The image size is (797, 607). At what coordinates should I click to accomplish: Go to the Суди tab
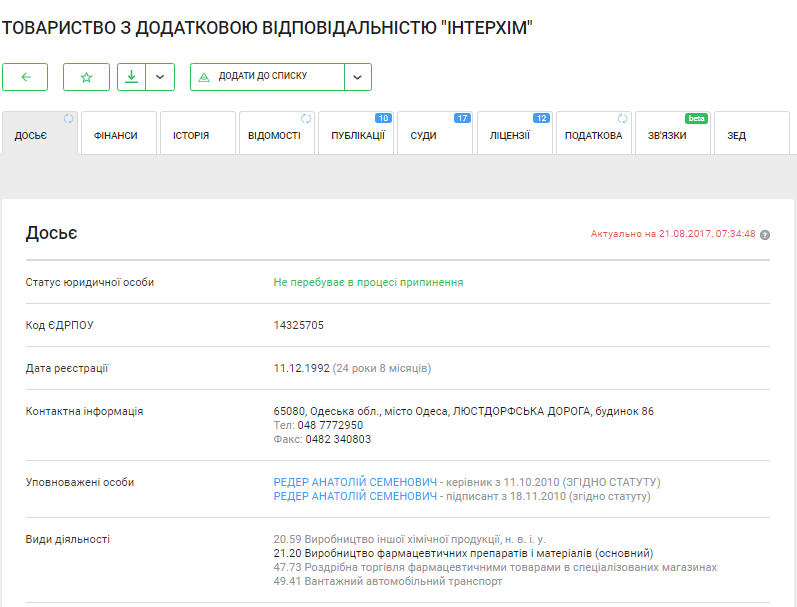(423, 136)
